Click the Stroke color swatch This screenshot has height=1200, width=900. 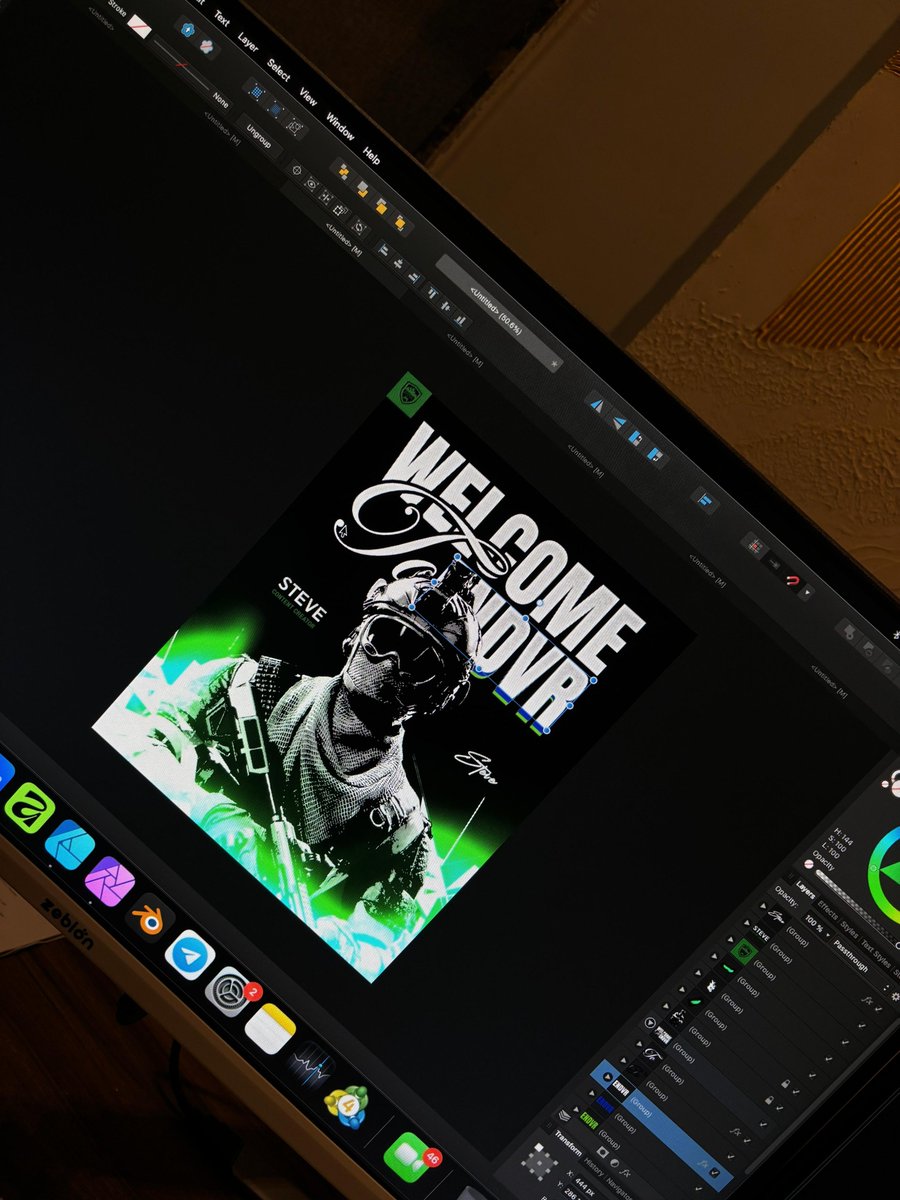click(x=139, y=26)
